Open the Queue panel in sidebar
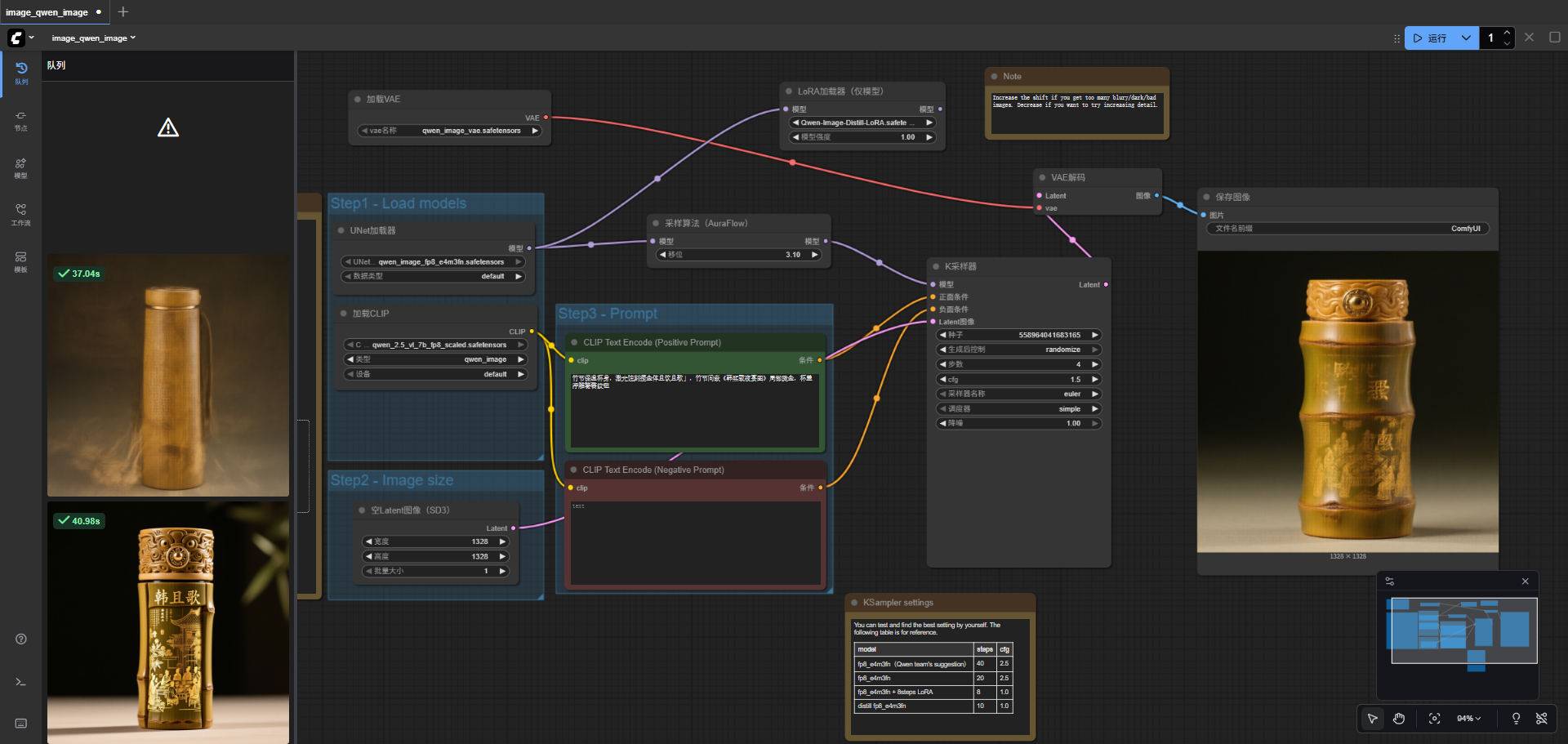Image resolution: width=1568 pixels, height=744 pixels. [21, 72]
